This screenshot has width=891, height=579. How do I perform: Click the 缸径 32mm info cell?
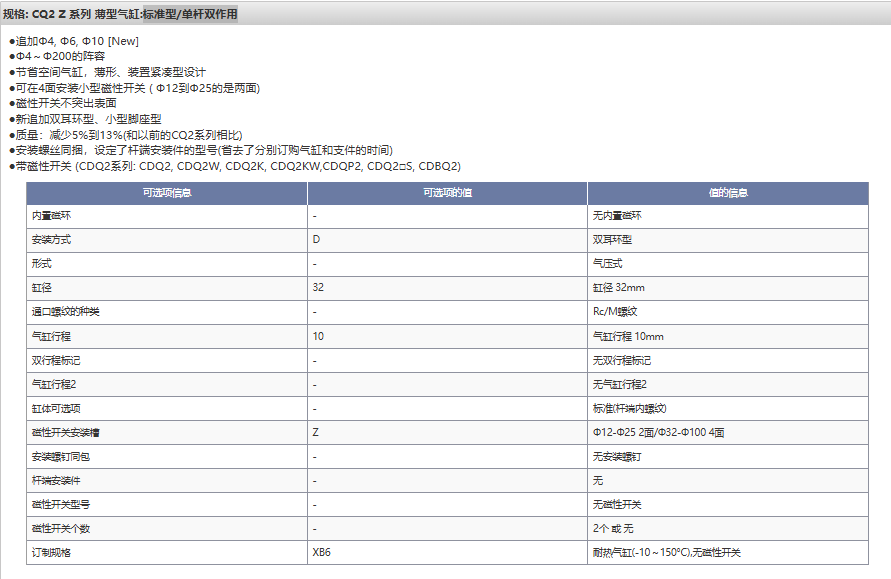(619, 289)
